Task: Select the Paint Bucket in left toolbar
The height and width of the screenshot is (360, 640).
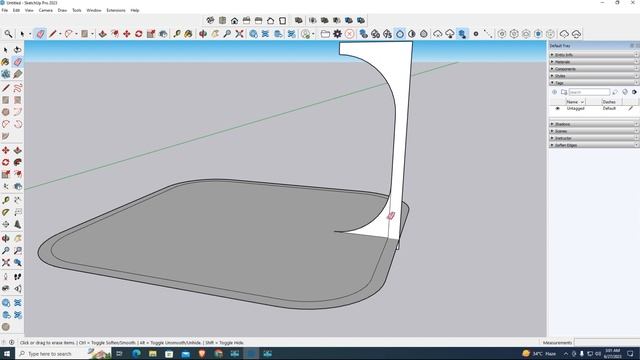Action: (6, 62)
